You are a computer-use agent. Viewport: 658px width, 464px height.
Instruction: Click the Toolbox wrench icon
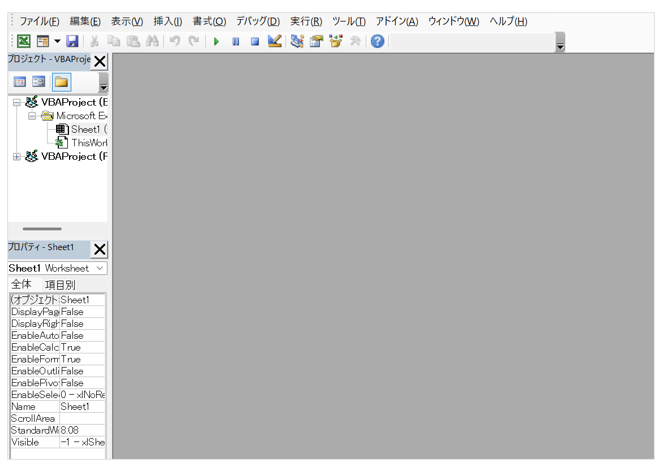(355, 41)
